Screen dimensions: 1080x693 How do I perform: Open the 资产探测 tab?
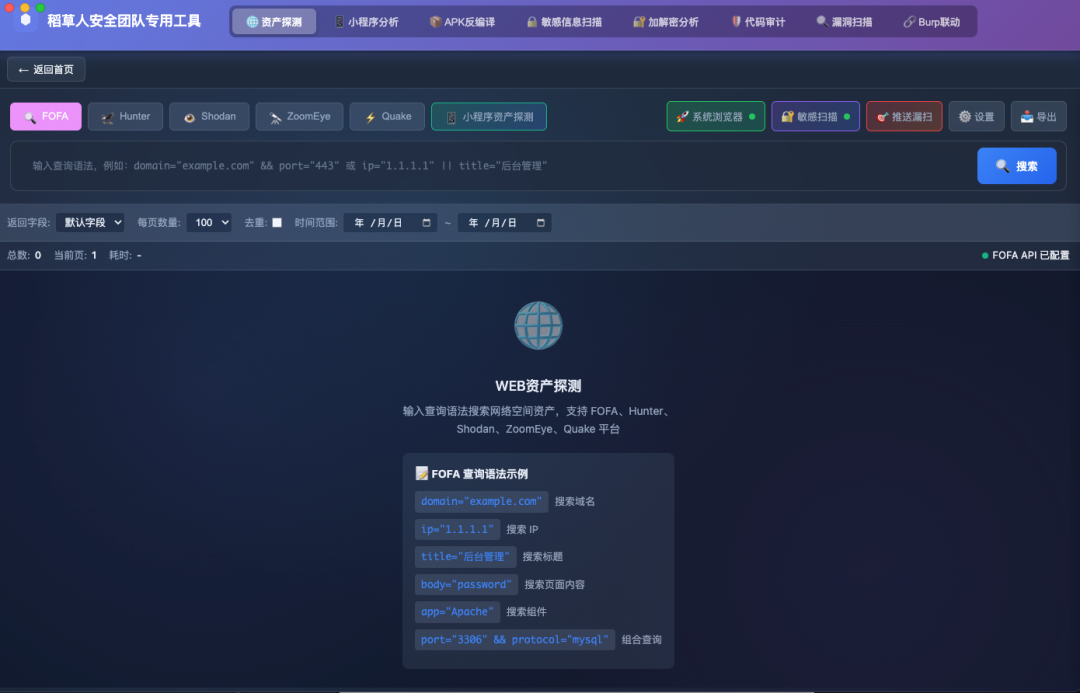274,21
